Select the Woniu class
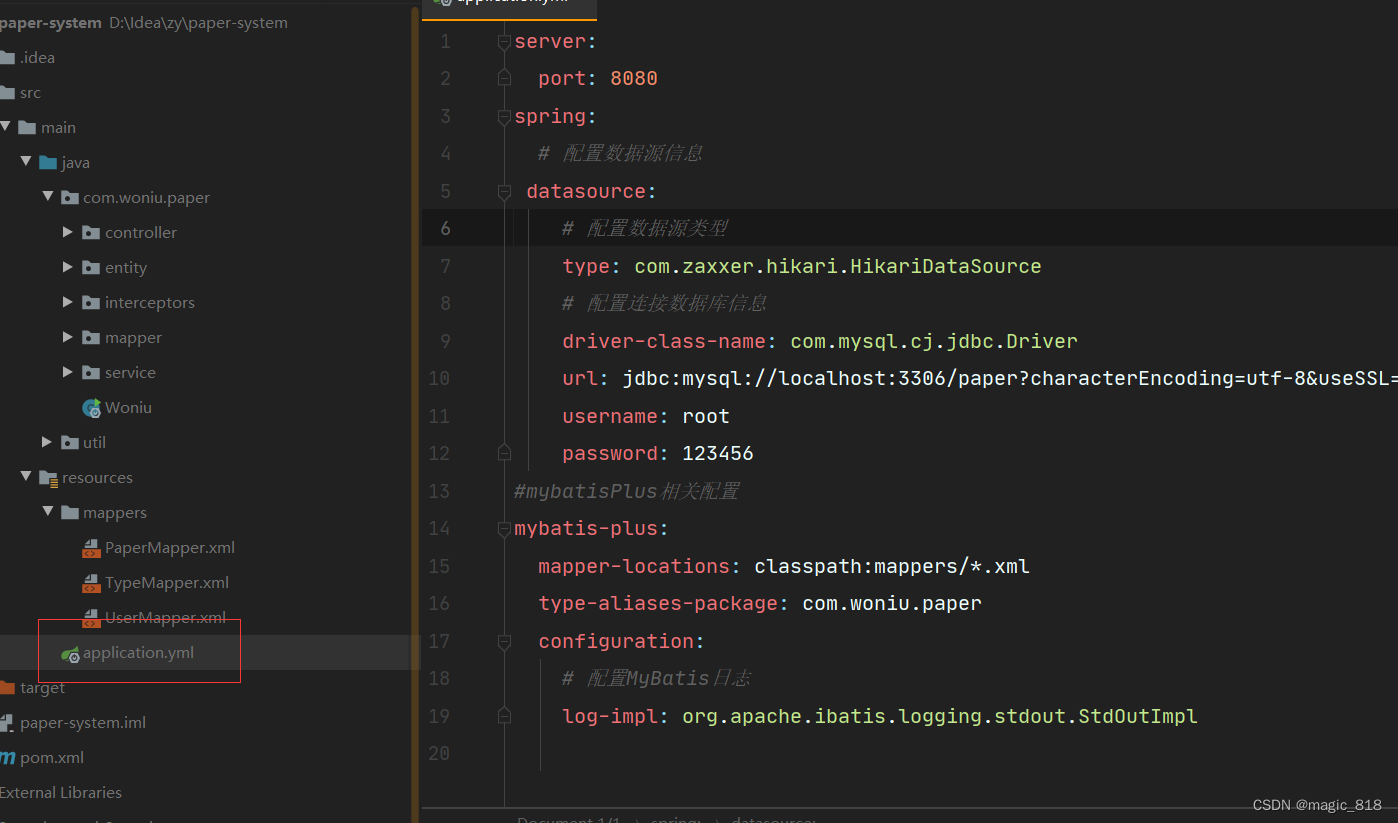Viewport: 1398px width, 823px height. pyautogui.click(x=128, y=407)
